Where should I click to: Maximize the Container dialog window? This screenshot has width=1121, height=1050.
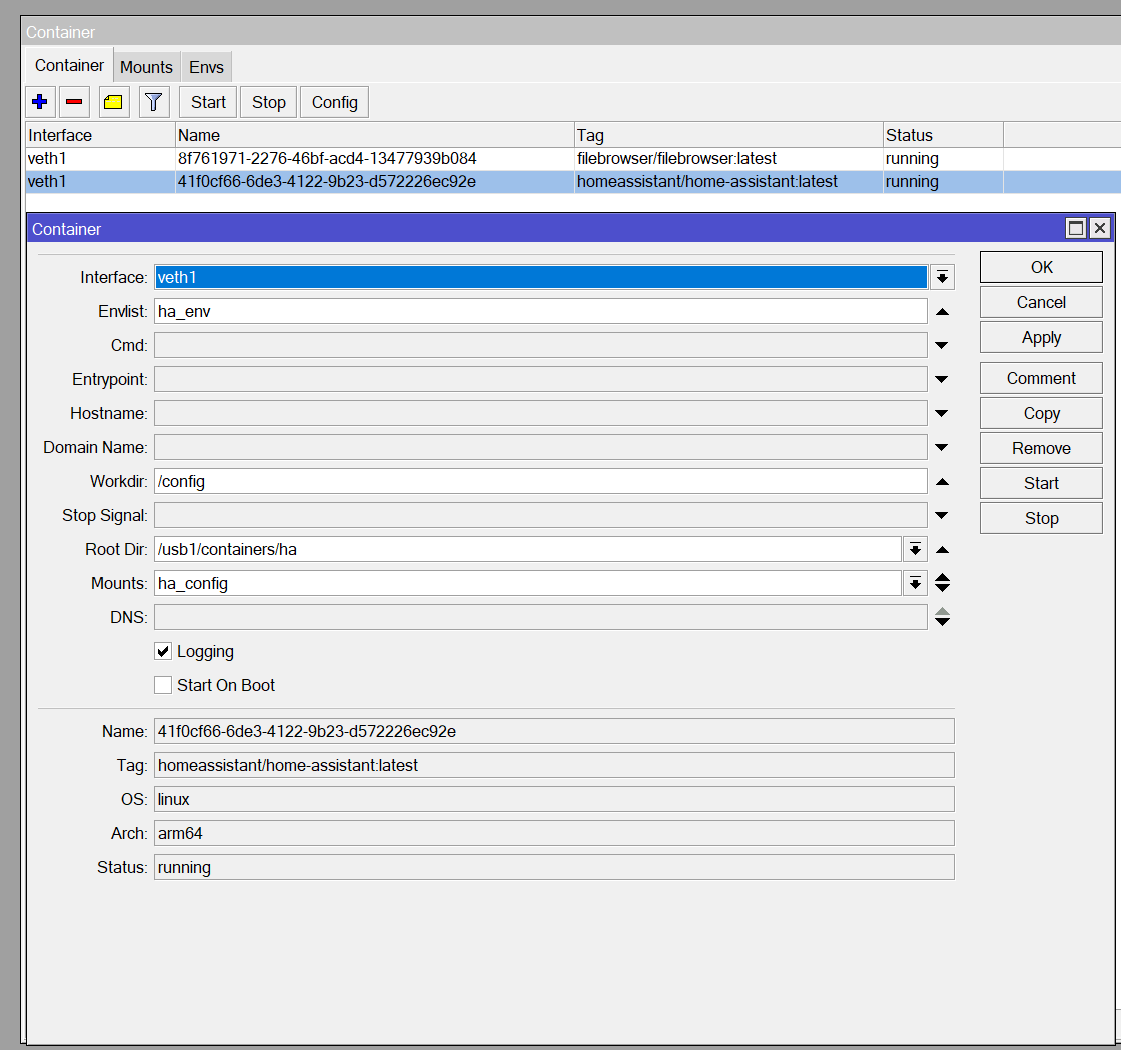[1076, 229]
